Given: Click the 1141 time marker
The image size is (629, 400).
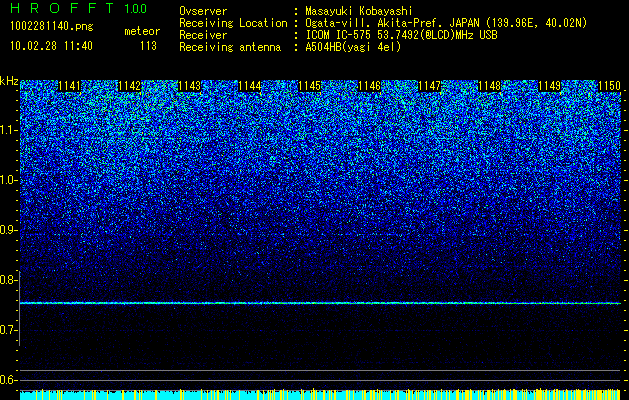Looking at the screenshot, I should click(70, 86).
